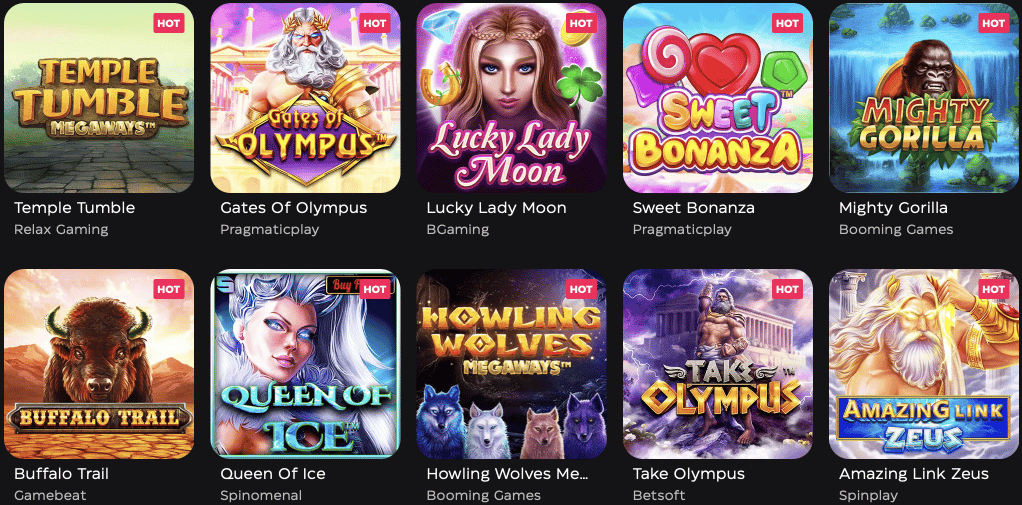Screen dimensions: 1022x505
Task: Open the Amazing Link Zeus game image
Action: point(924,364)
